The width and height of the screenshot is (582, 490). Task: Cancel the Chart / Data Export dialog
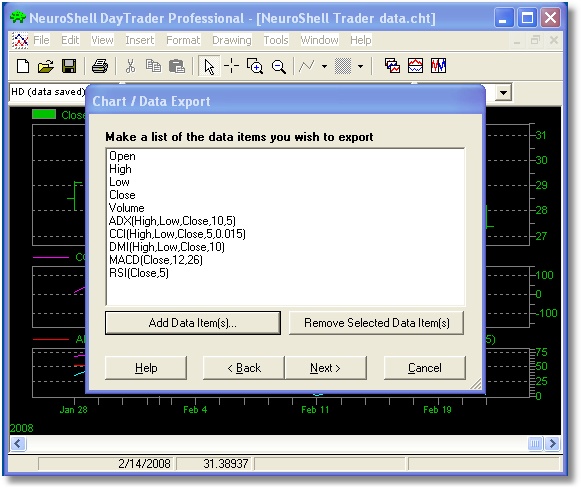(425, 368)
